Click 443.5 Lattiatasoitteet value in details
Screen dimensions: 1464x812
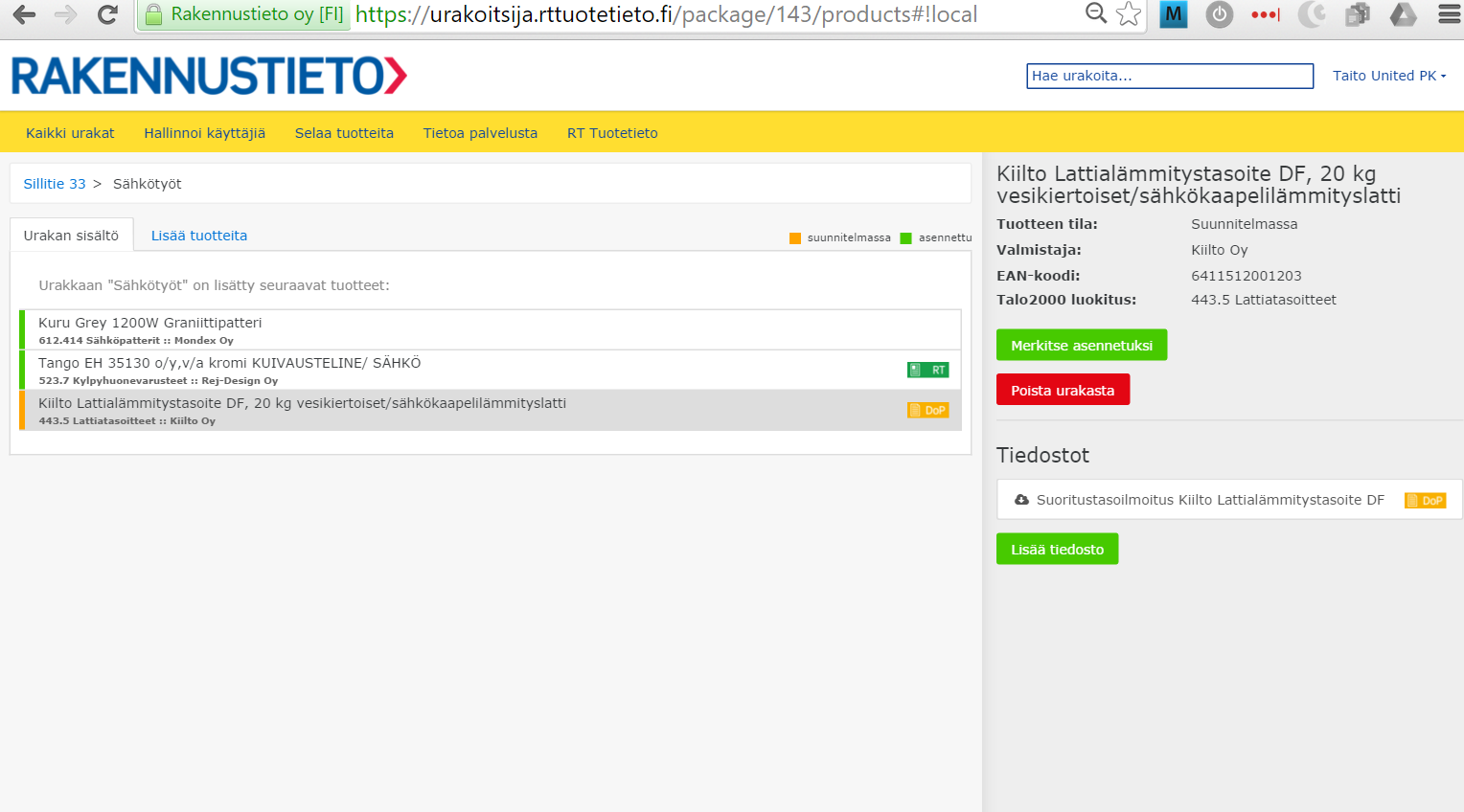pos(1264,300)
